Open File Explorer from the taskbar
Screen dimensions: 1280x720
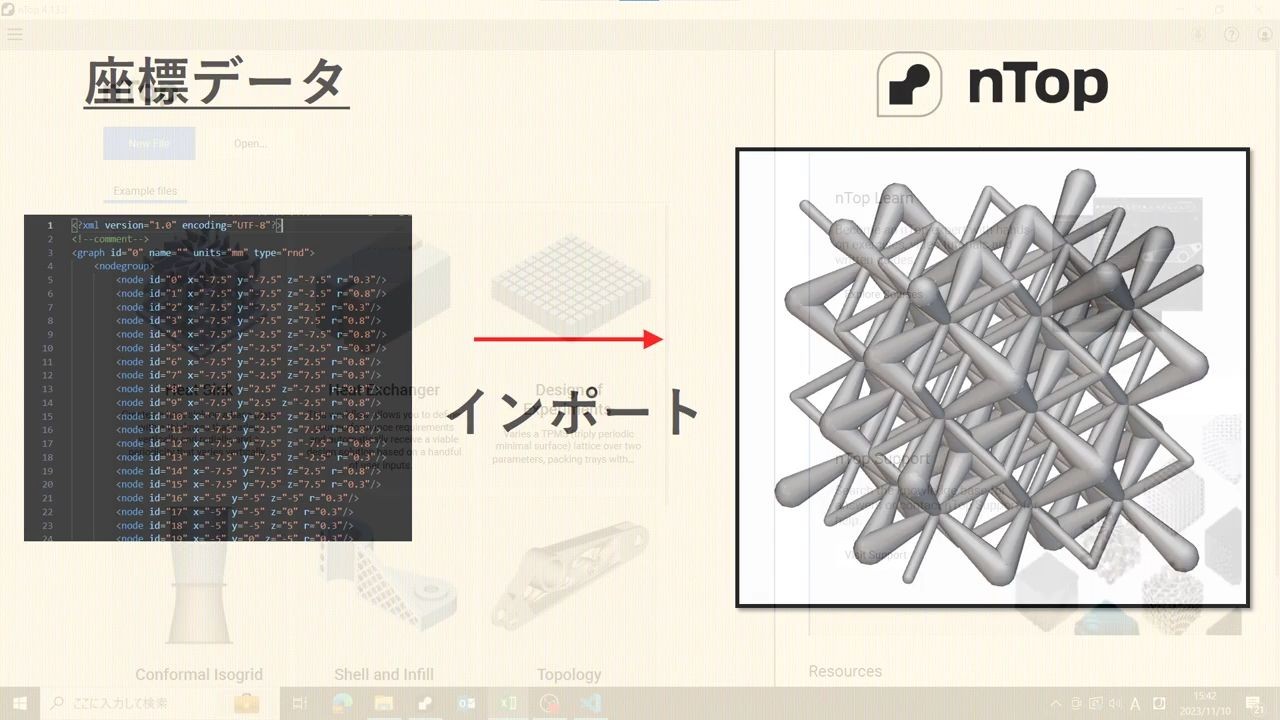coord(384,703)
